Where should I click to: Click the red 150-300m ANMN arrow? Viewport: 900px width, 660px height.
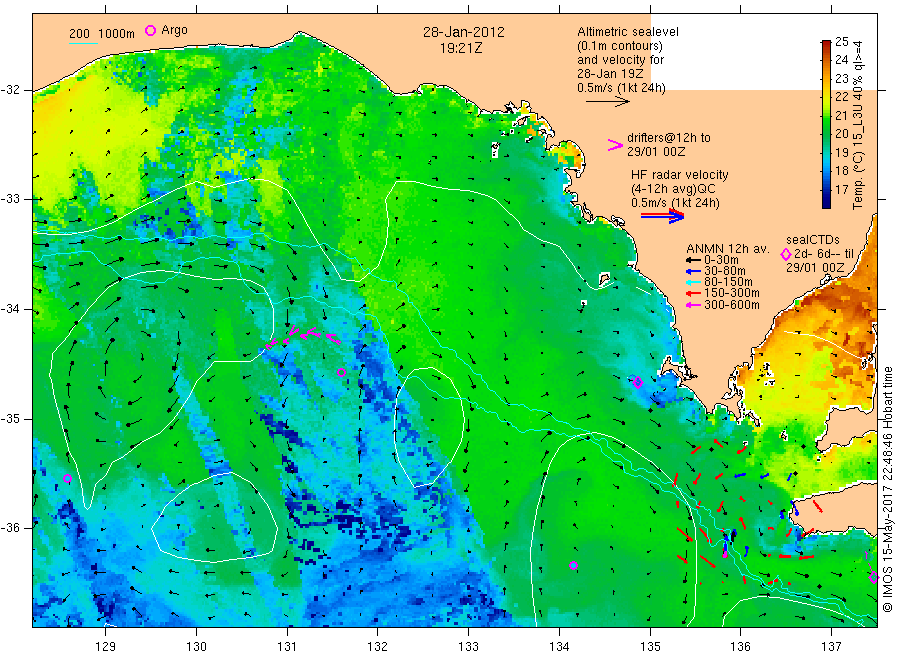pos(693,293)
